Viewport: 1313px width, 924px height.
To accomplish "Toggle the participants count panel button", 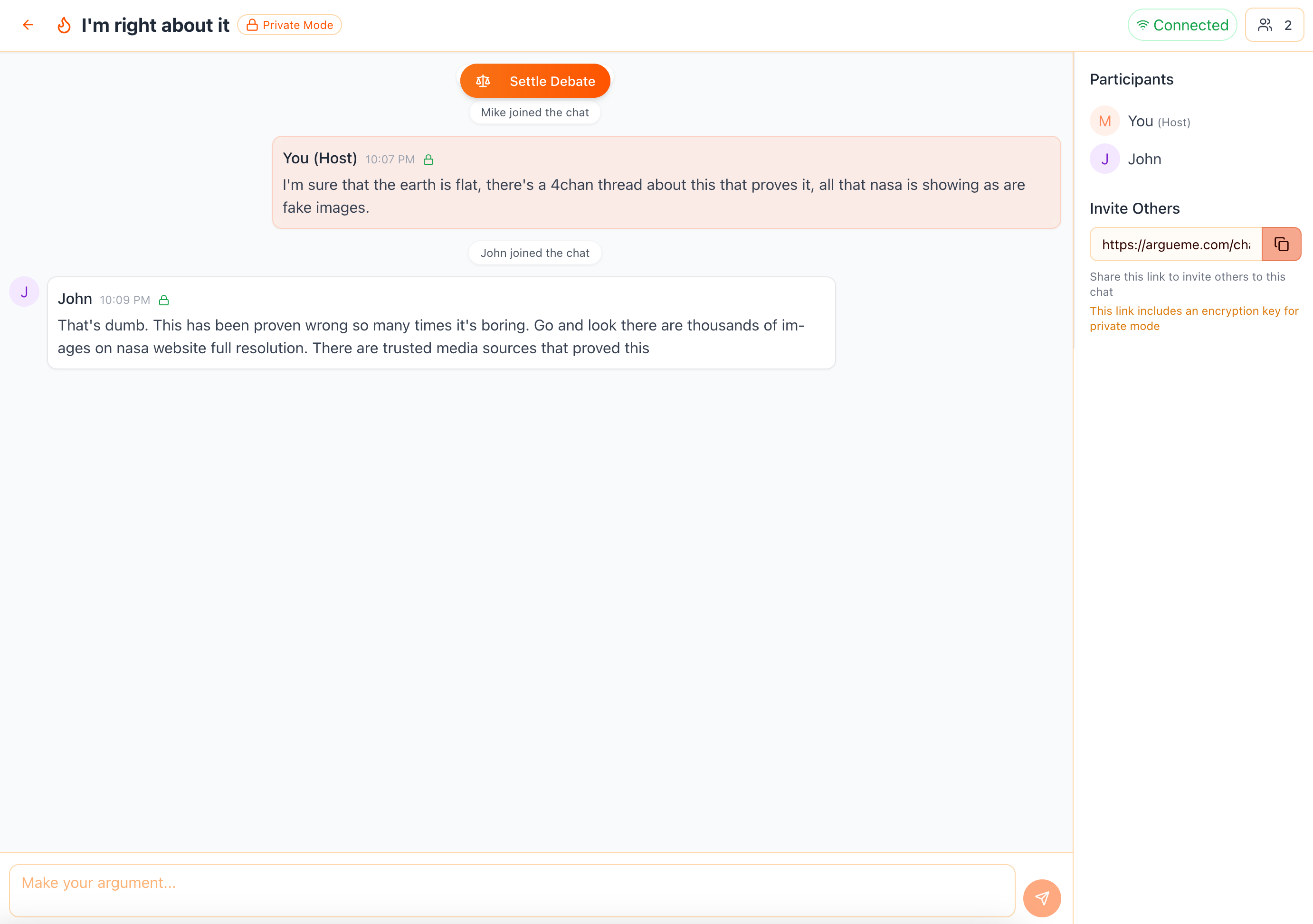I will tap(1274, 25).
